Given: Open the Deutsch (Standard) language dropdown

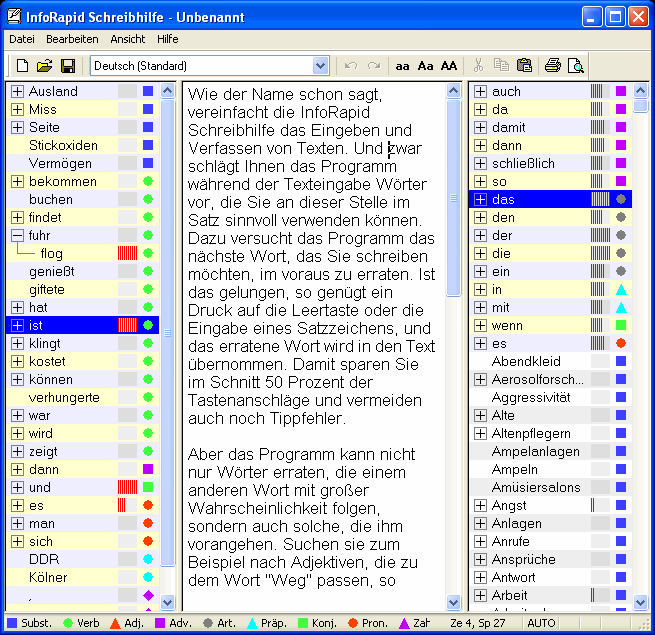Looking at the screenshot, I should coord(320,66).
